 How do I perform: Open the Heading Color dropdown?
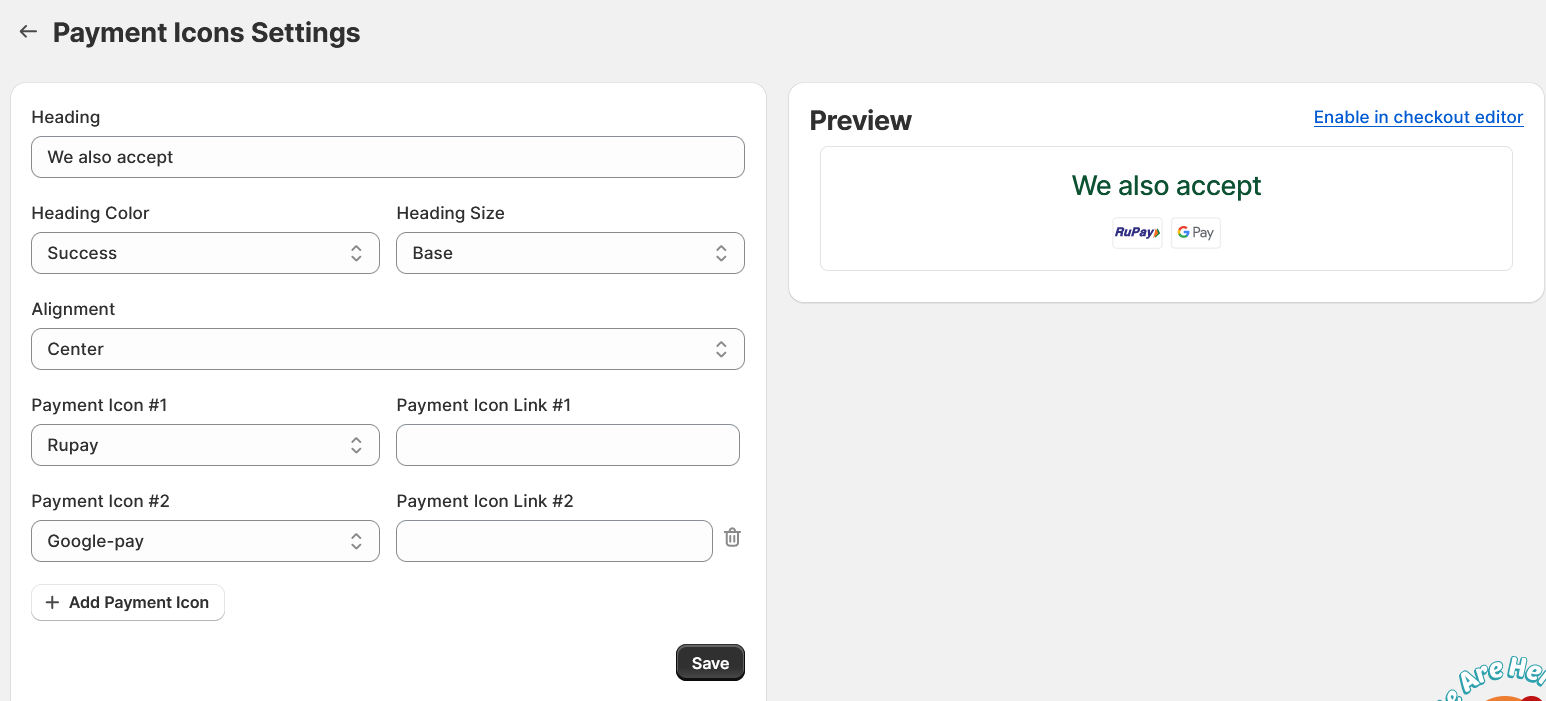[x=205, y=253]
